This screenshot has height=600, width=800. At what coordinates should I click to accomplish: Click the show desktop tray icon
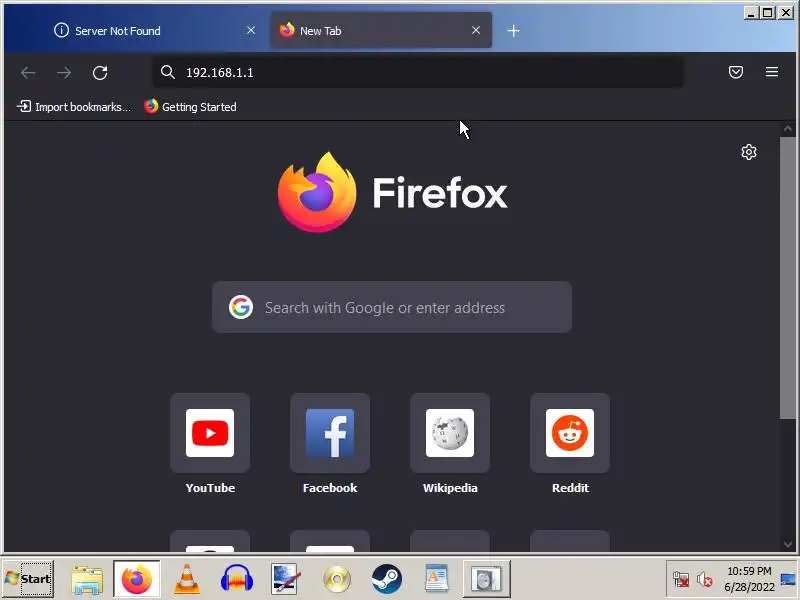tap(788, 579)
